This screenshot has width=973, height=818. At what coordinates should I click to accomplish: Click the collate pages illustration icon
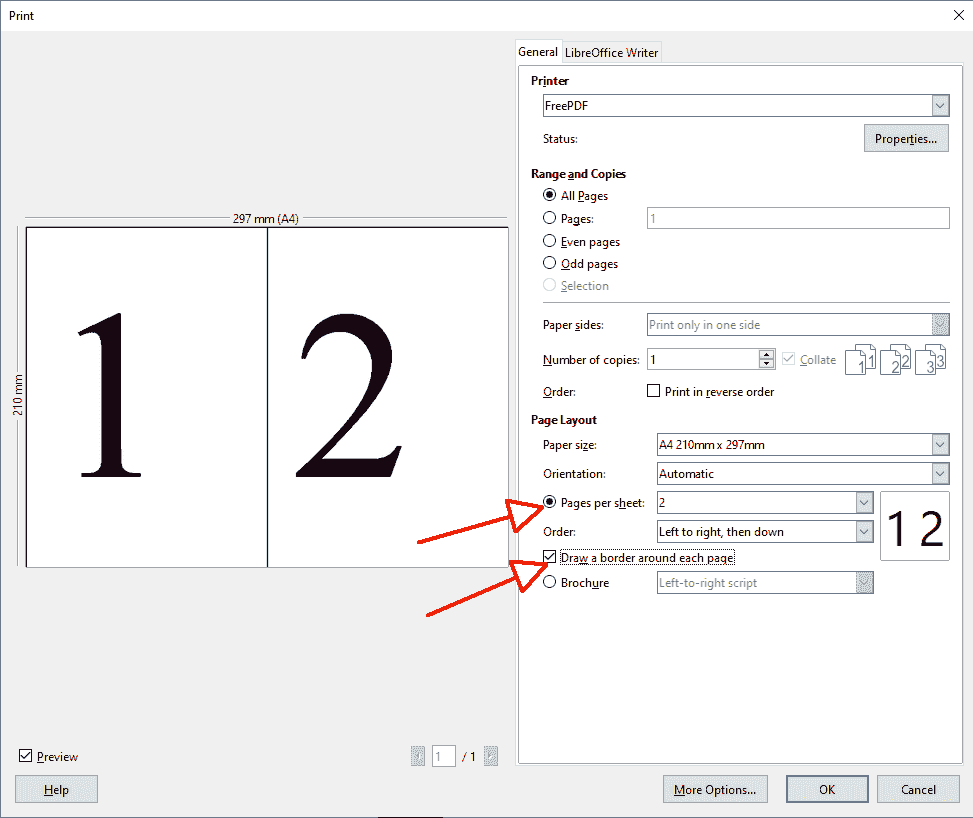point(895,359)
